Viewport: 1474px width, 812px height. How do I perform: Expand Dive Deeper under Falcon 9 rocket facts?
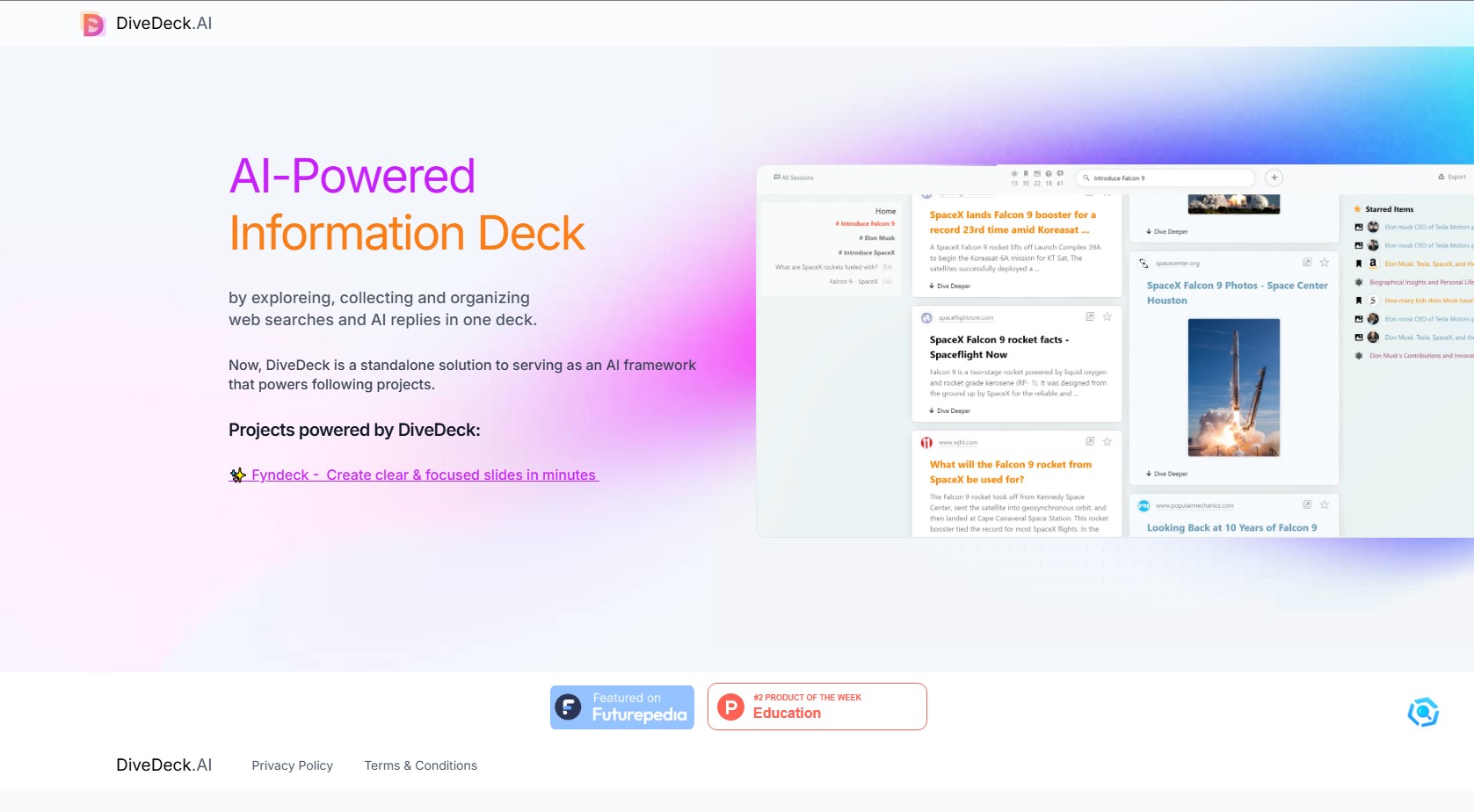[x=950, y=410]
